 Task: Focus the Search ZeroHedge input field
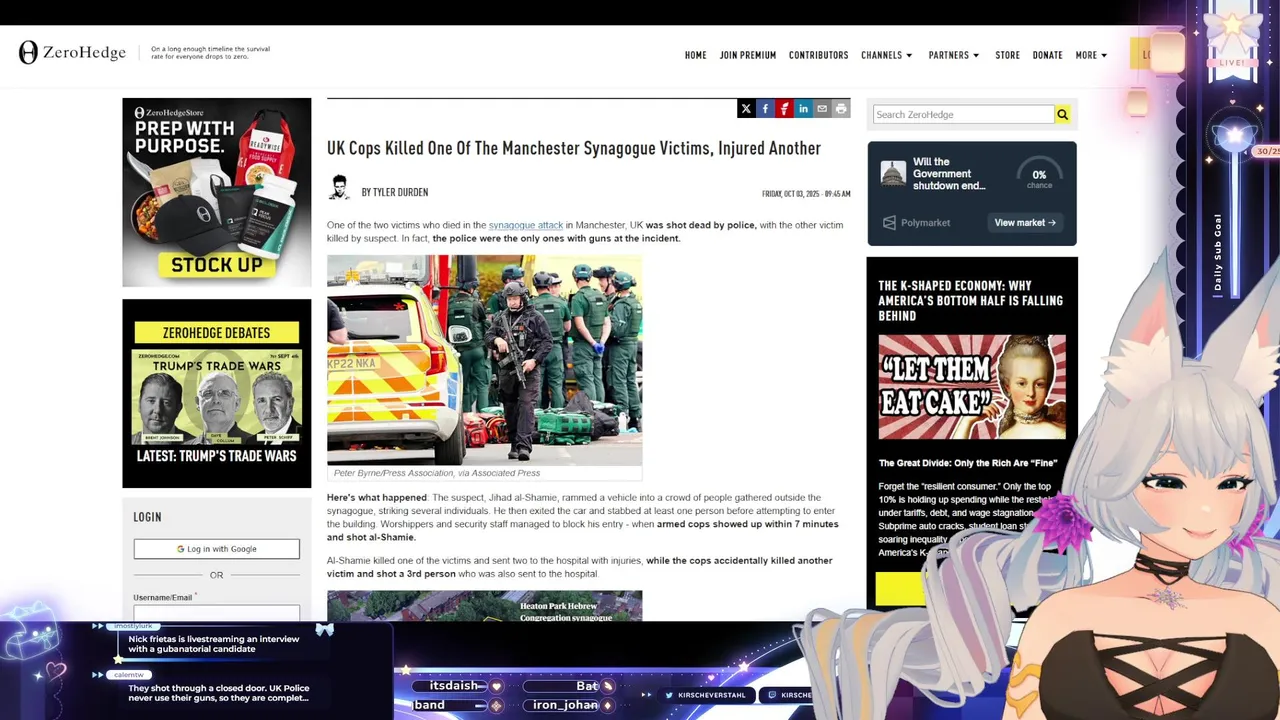point(963,115)
